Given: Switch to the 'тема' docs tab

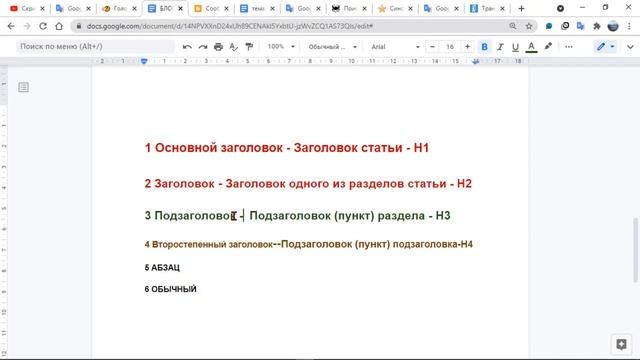Looking at the screenshot, I should 257,9.
